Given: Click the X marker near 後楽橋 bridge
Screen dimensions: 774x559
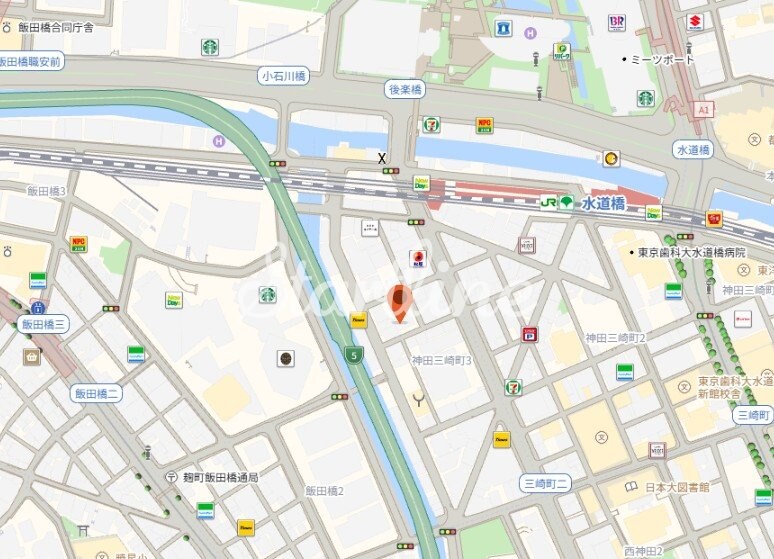Looking at the screenshot, I should tap(382, 159).
